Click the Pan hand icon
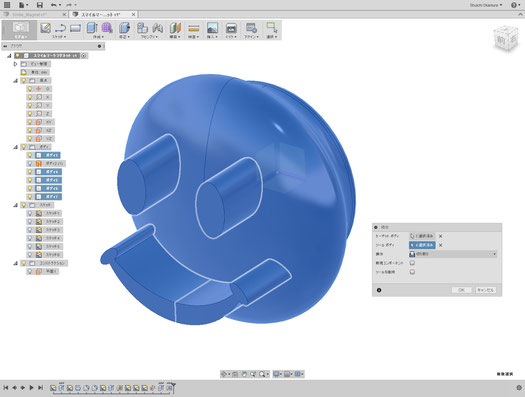The image size is (525, 397). pyautogui.click(x=244, y=374)
